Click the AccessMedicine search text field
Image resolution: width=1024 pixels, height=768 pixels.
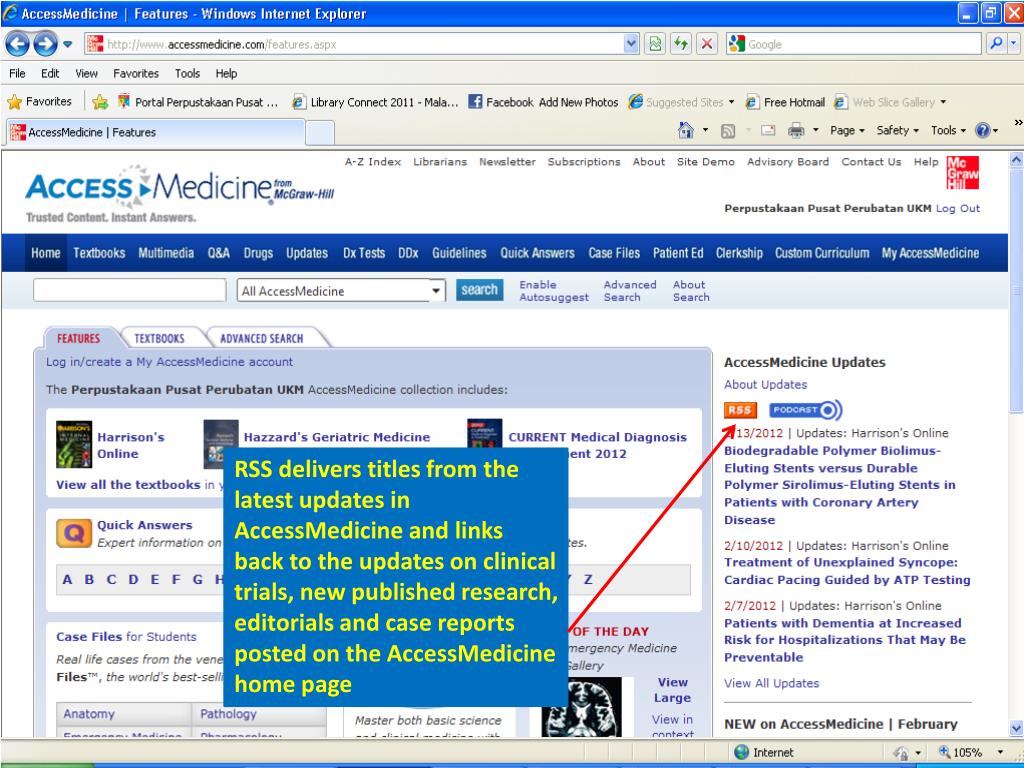(130, 291)
